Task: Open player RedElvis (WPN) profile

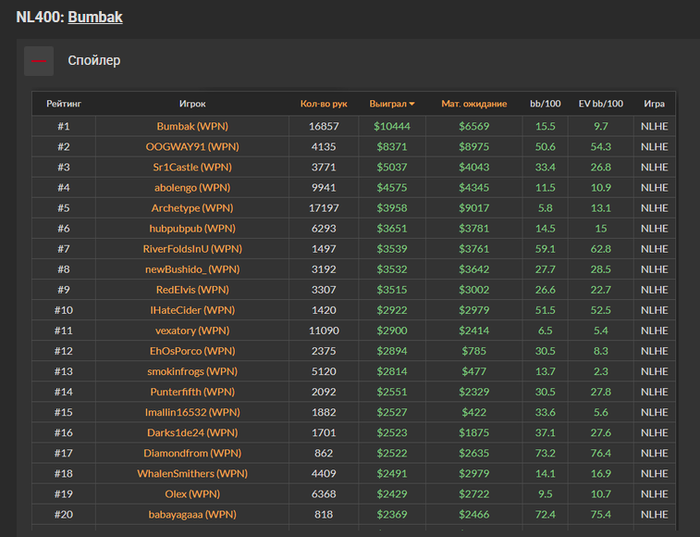Action: tap(192, 290)
